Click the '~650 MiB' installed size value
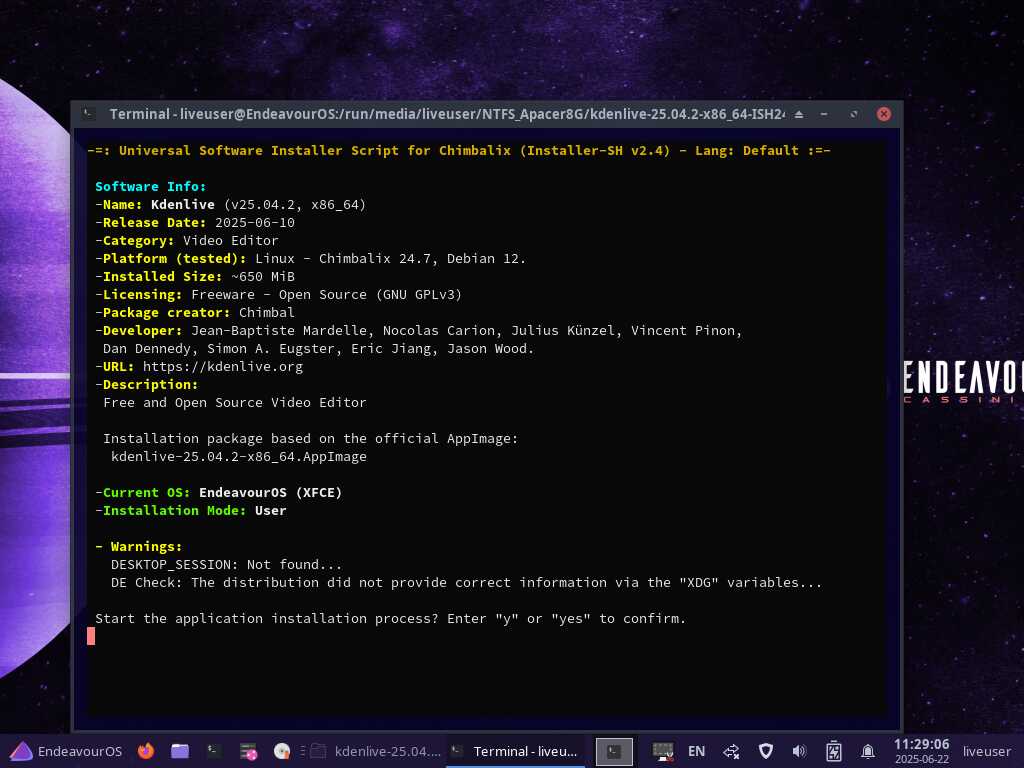Screen dimensions: 1024x768 tap(263, 276)
